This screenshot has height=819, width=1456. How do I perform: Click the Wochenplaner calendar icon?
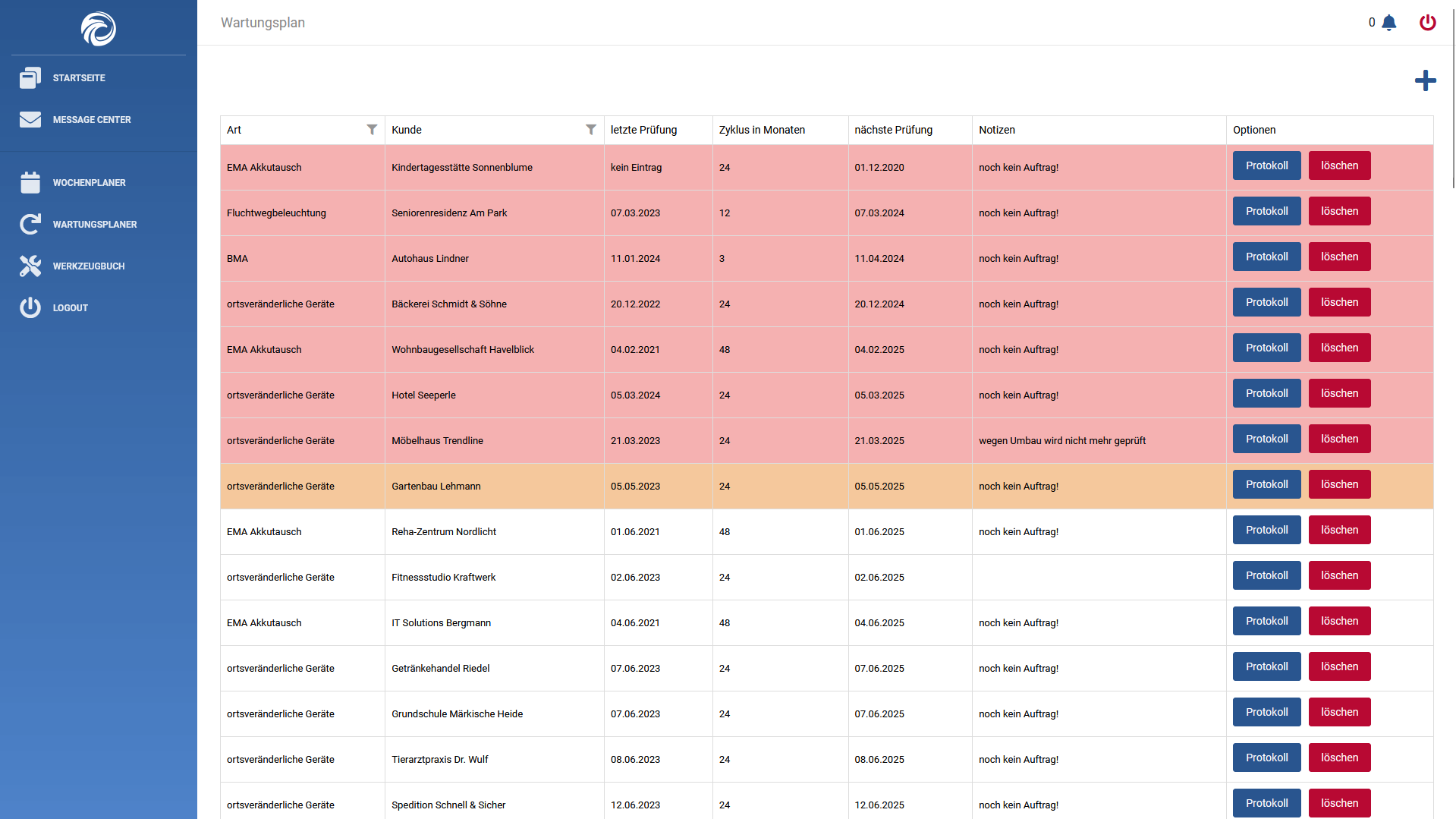pyautogui.click(x=30, y=183)
